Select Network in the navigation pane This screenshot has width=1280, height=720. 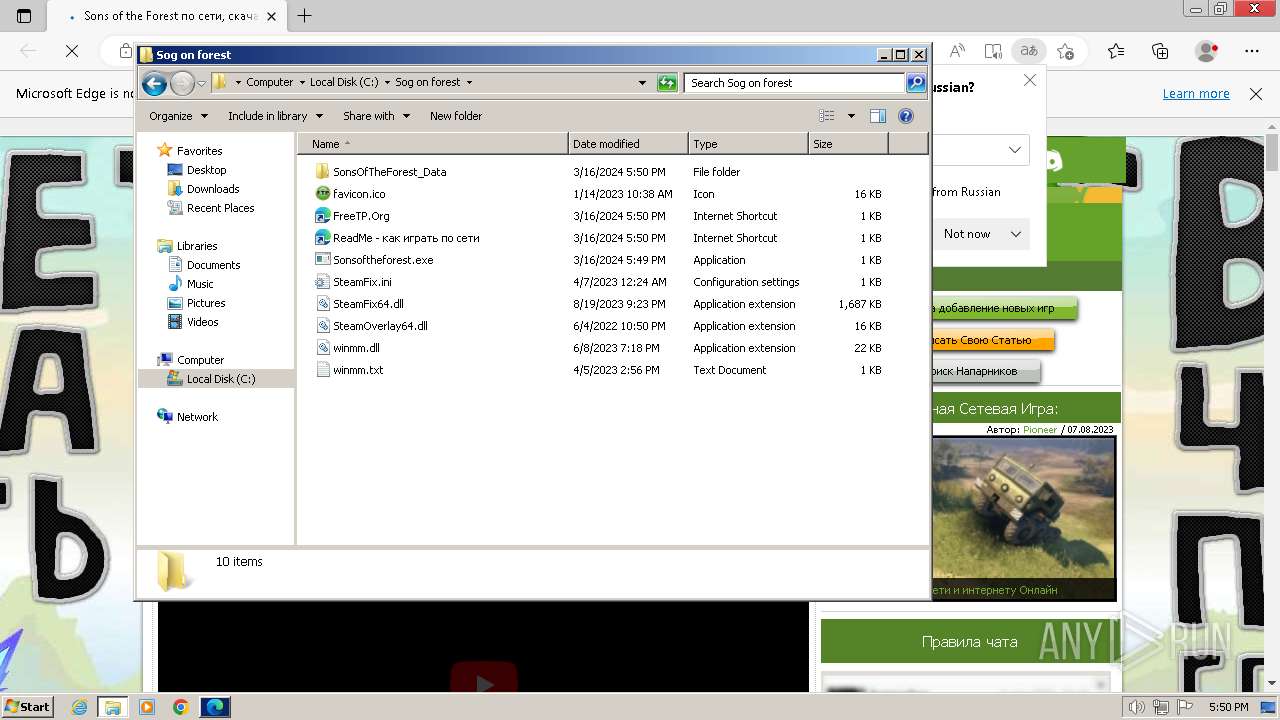point(197,417)
